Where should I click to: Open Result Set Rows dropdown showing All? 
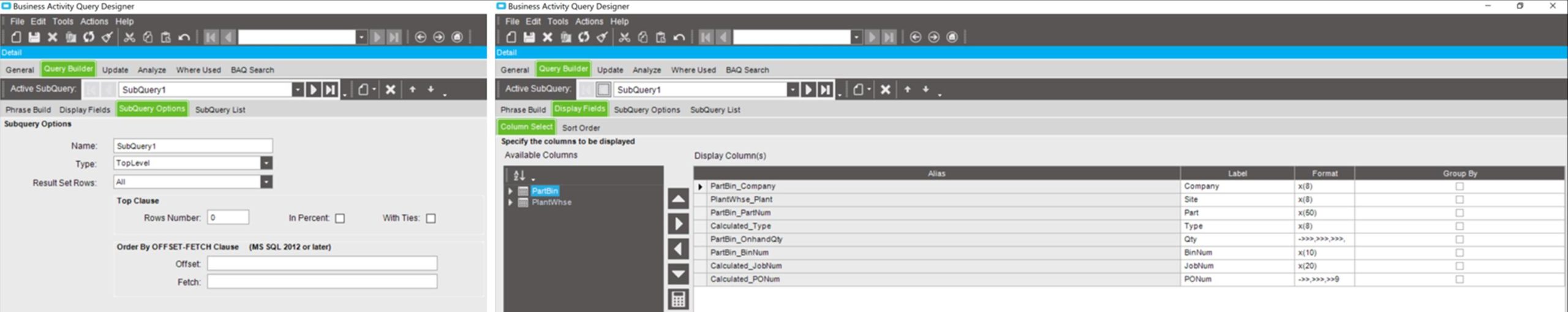(x=266, y=182)
